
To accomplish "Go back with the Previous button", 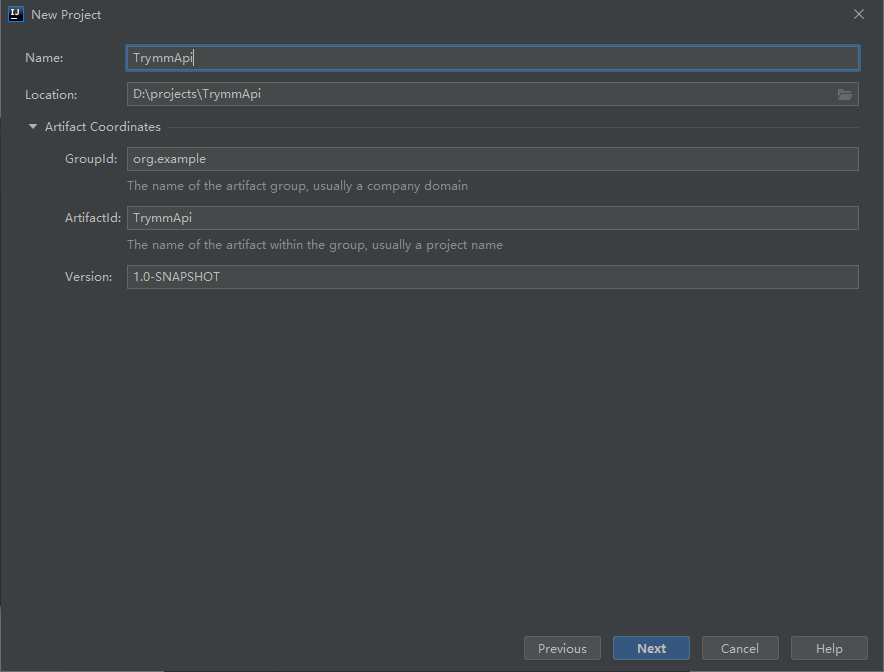I will click(x=562, y=648).
